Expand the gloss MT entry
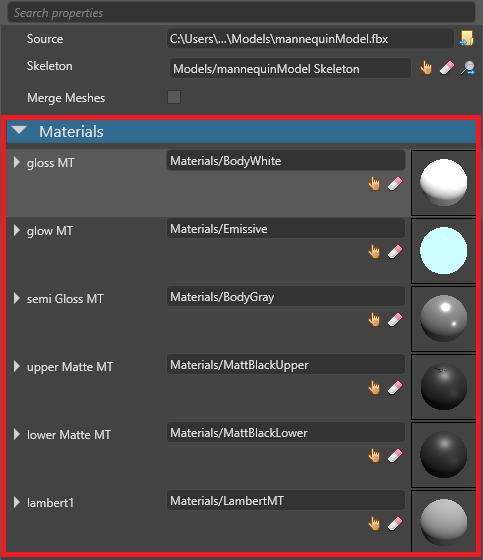 point(16,162)
